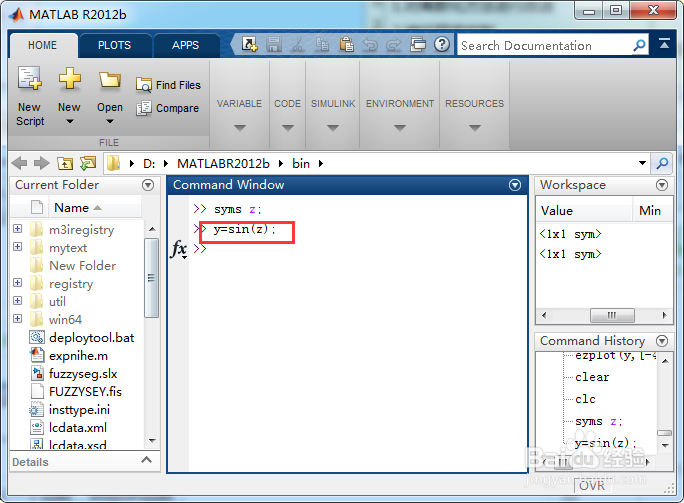Click the documentation search magnifier icon
Screen dimensions: 684x503
tap(640, 45)
